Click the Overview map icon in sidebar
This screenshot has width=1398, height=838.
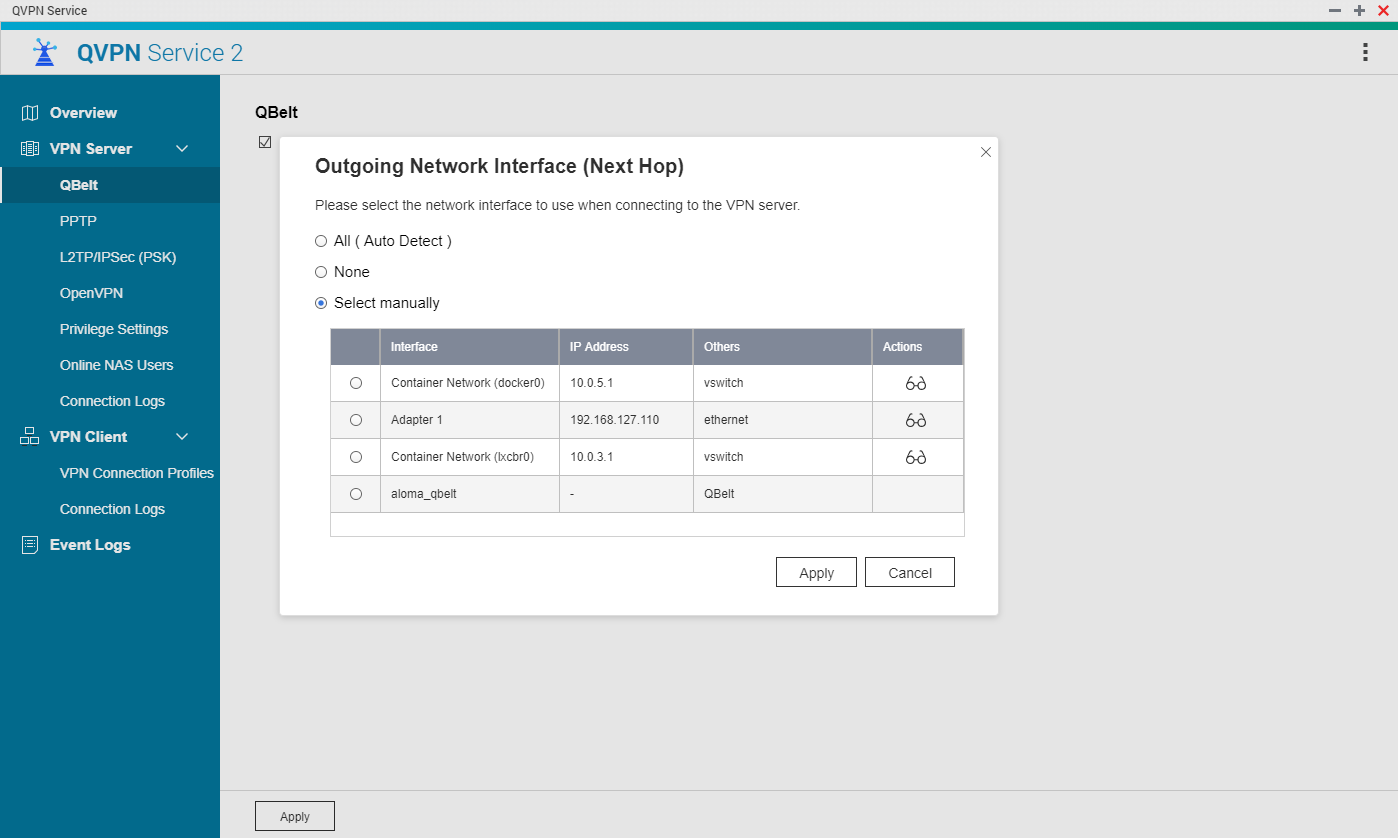[30, 113]
